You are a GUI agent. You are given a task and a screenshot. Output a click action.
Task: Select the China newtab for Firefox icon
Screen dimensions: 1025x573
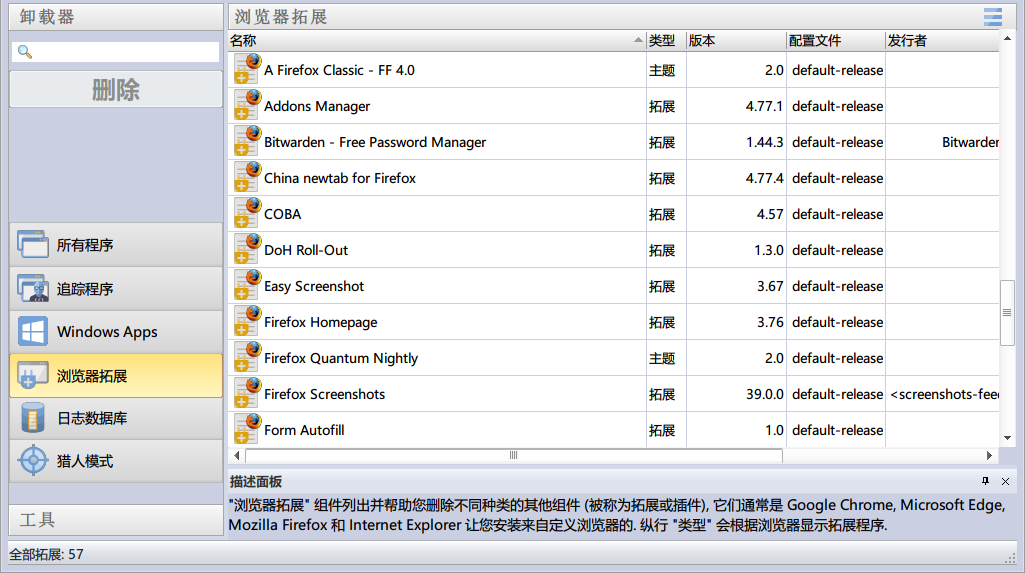247,177
